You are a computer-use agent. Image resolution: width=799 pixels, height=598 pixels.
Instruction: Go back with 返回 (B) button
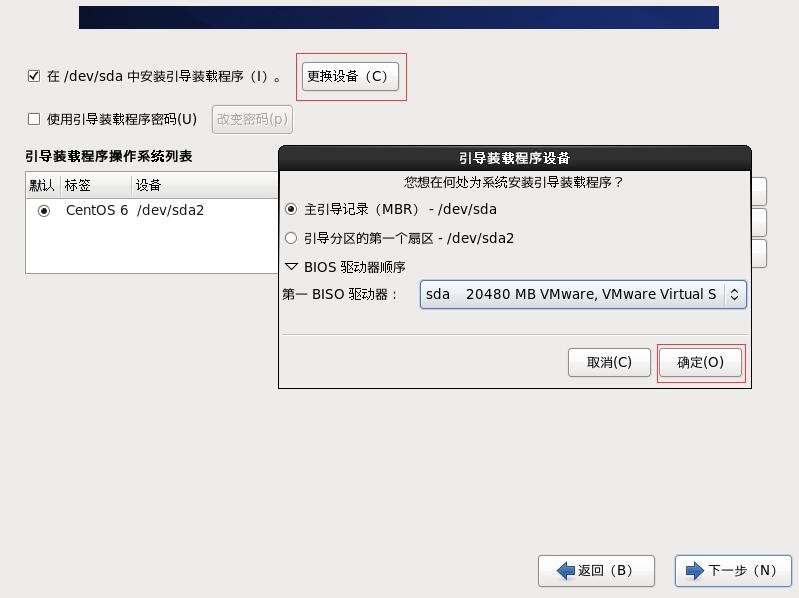pyautogui.click(x=596, y=570)
